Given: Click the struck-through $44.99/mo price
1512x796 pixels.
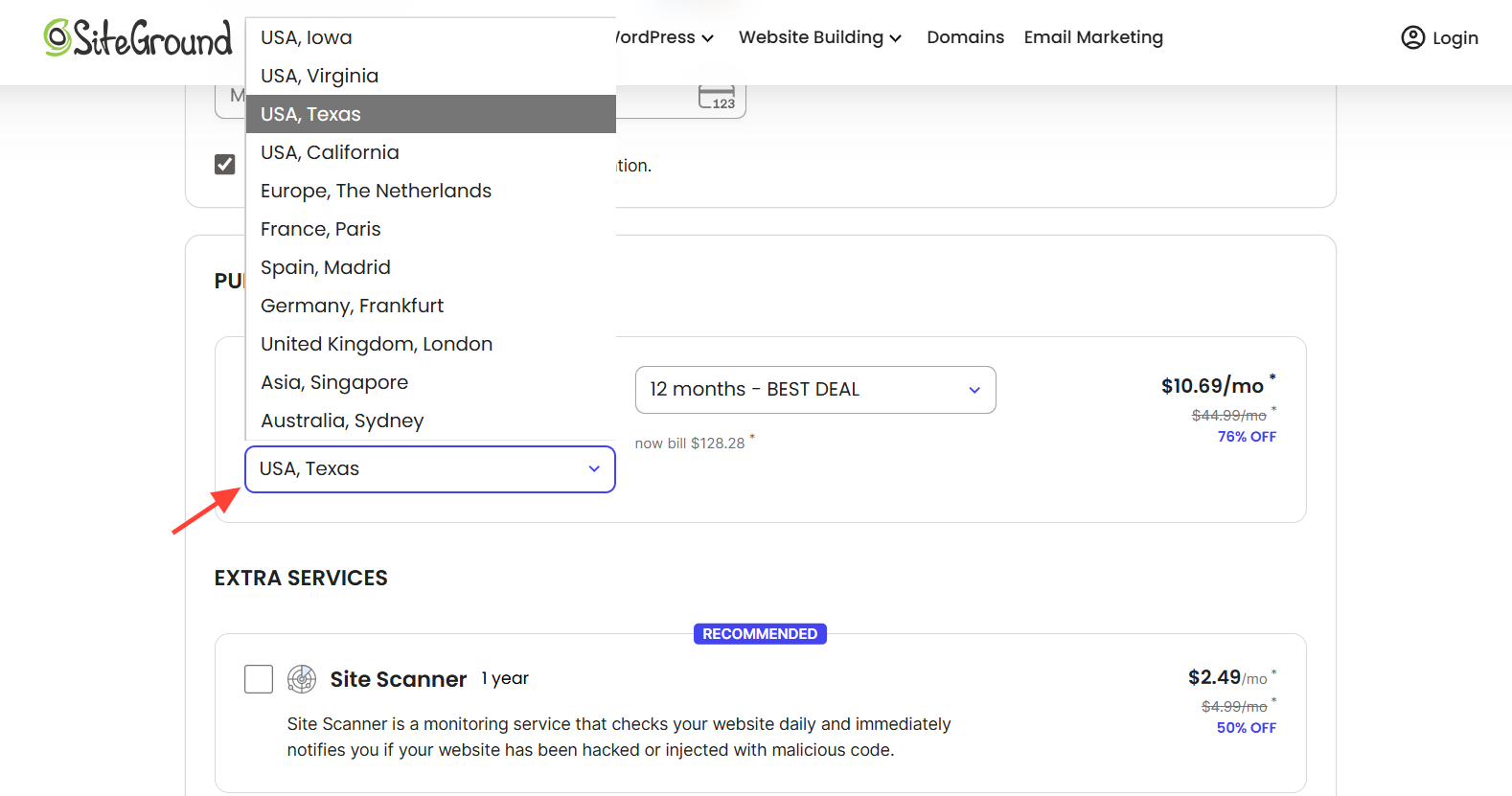Looking at the screenshot, I should (1229, 416).
